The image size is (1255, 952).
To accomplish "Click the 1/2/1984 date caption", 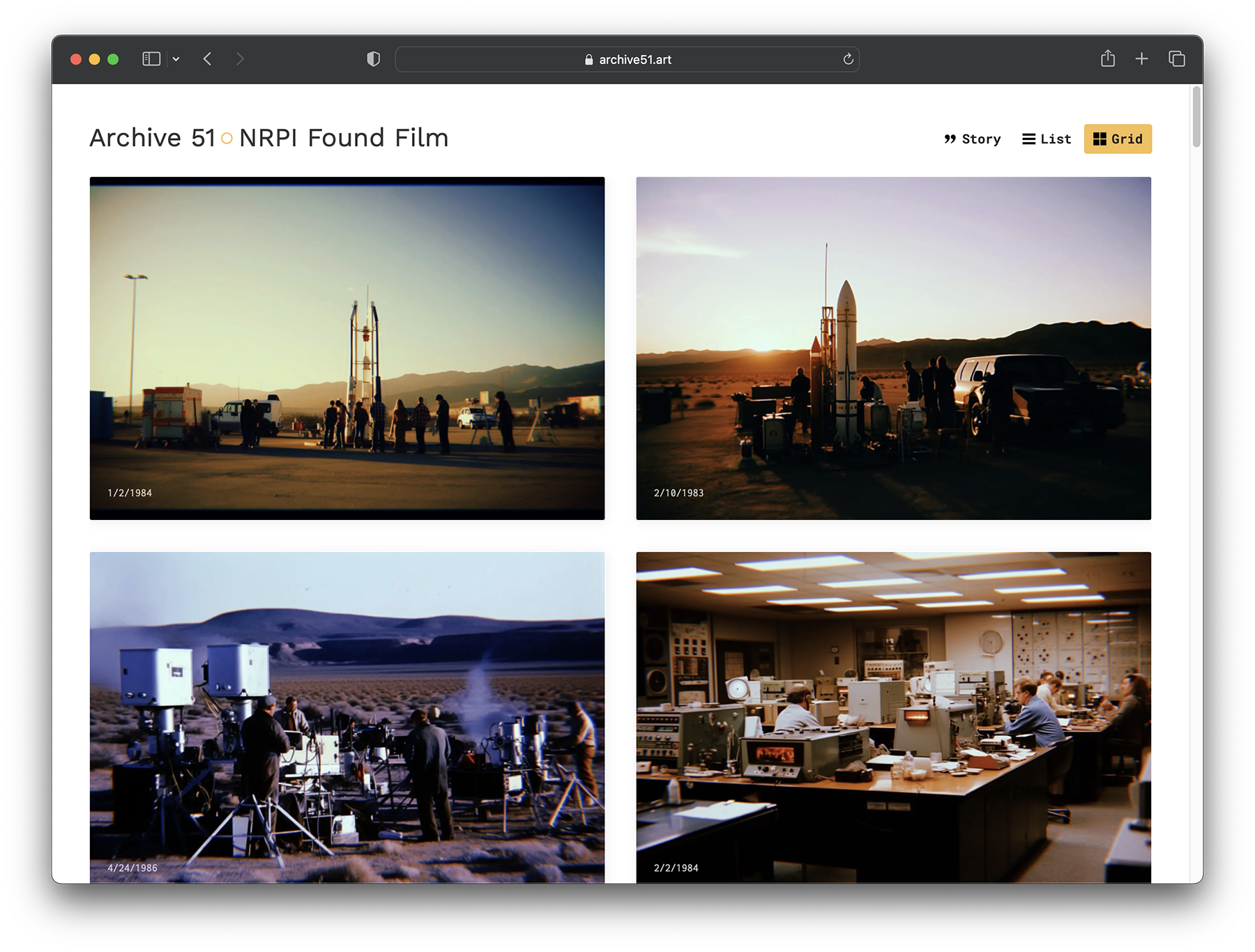I will pos(130,493).
